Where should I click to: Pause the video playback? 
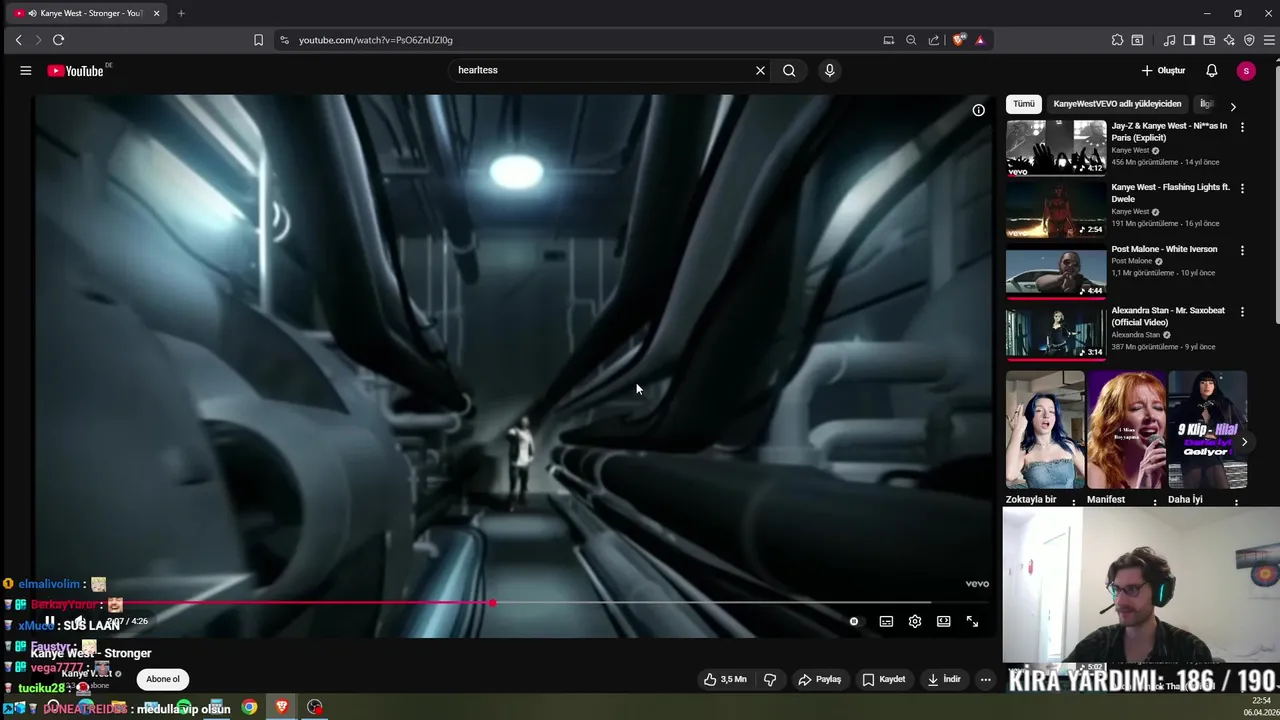49,621
